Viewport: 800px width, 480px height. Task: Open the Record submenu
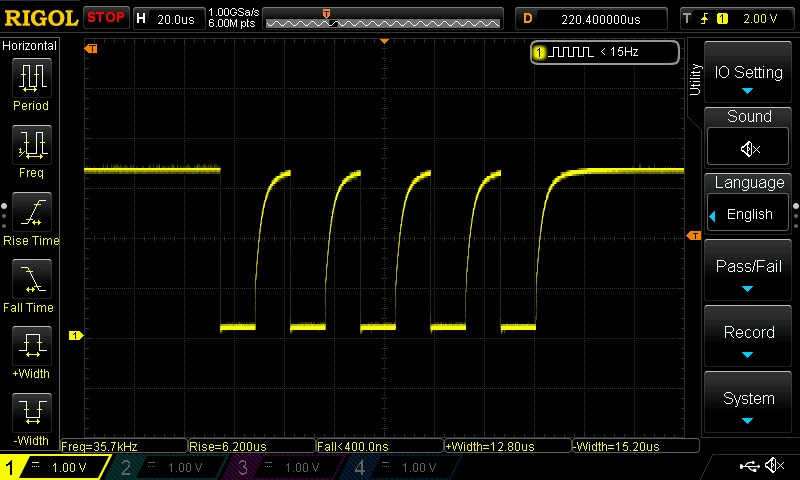tap(748, 337)
